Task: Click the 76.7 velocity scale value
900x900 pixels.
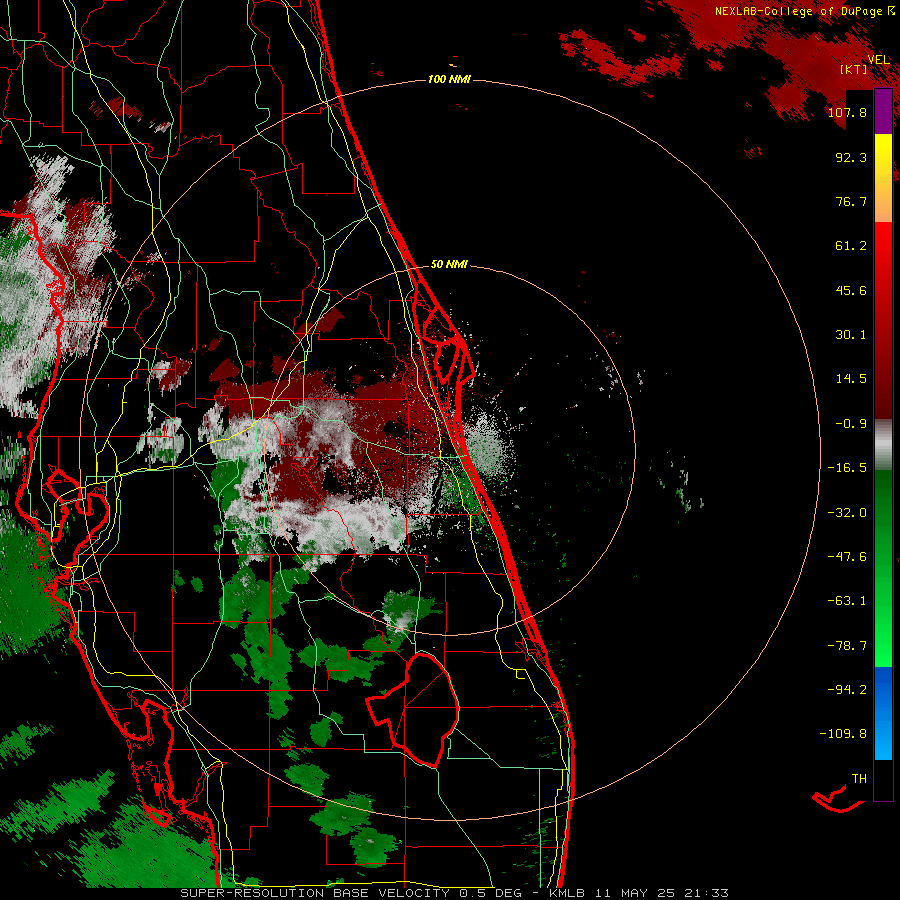Action: 851,201
